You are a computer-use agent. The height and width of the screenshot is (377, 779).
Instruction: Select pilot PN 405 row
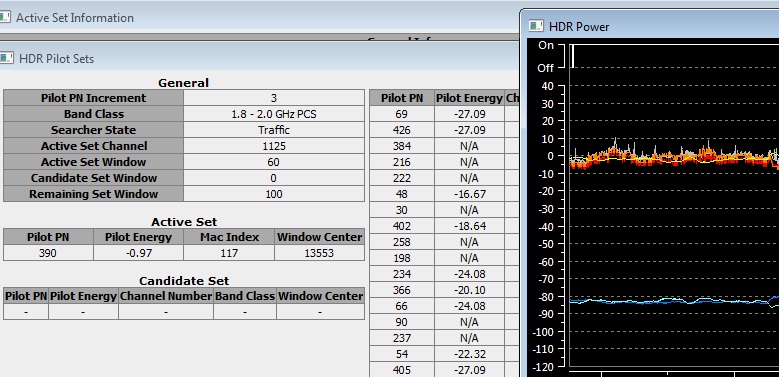(x=444, y=370)
